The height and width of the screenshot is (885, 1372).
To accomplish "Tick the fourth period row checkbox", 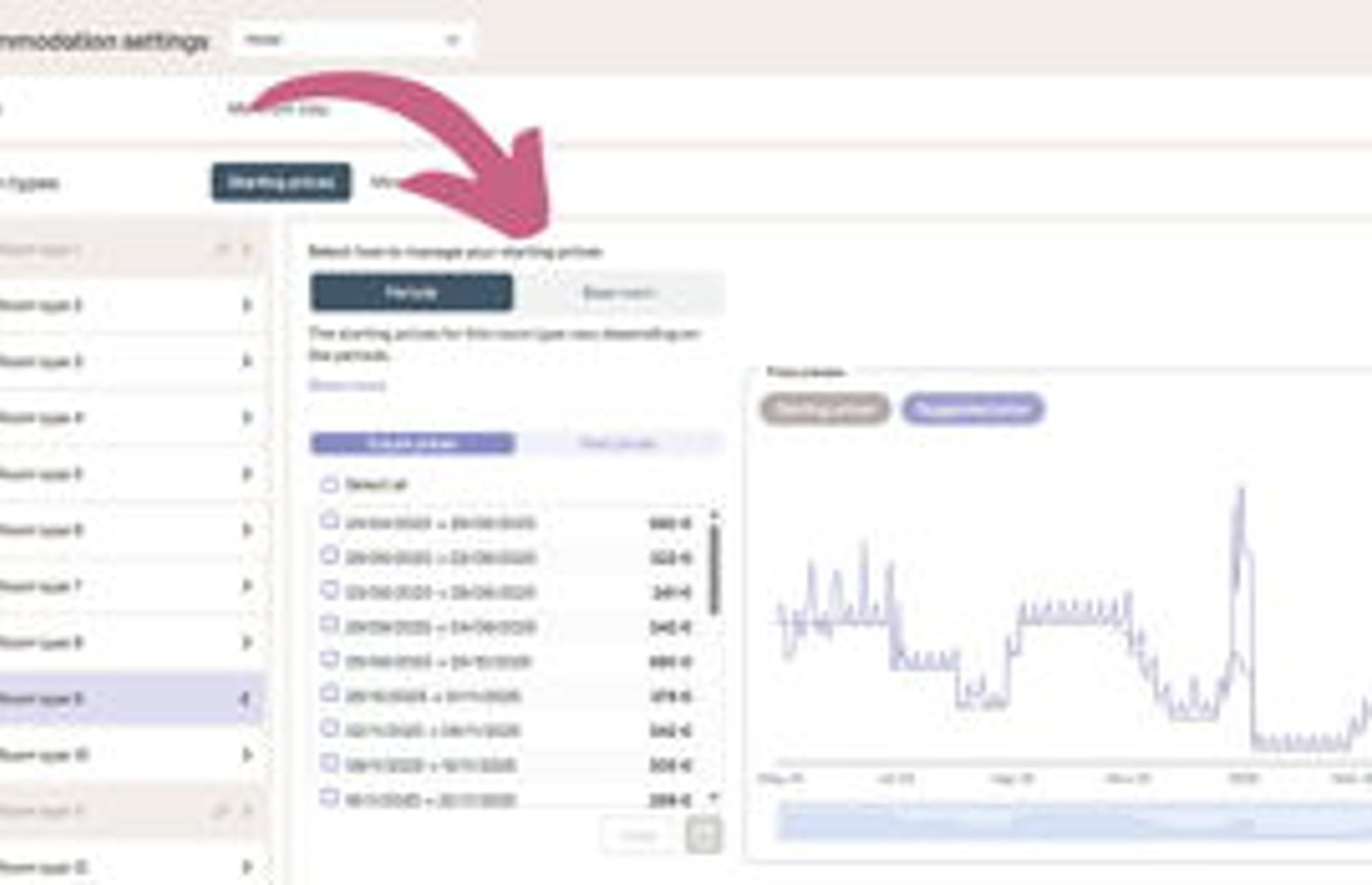I will click(x=329, y=624).
